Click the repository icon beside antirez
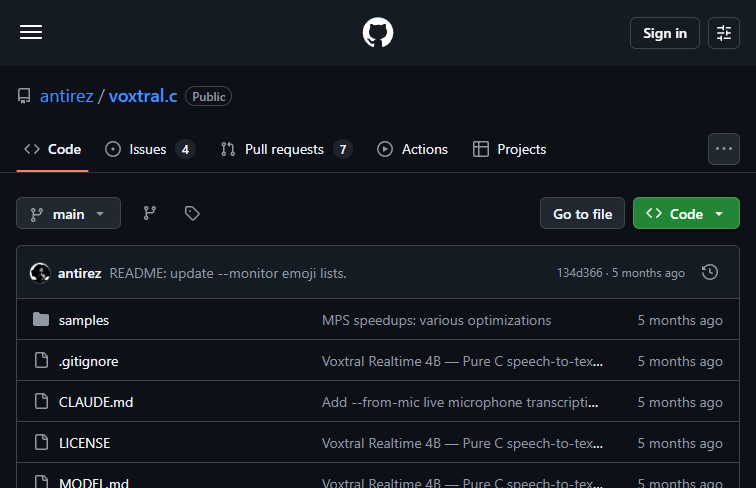 [24, 96]
